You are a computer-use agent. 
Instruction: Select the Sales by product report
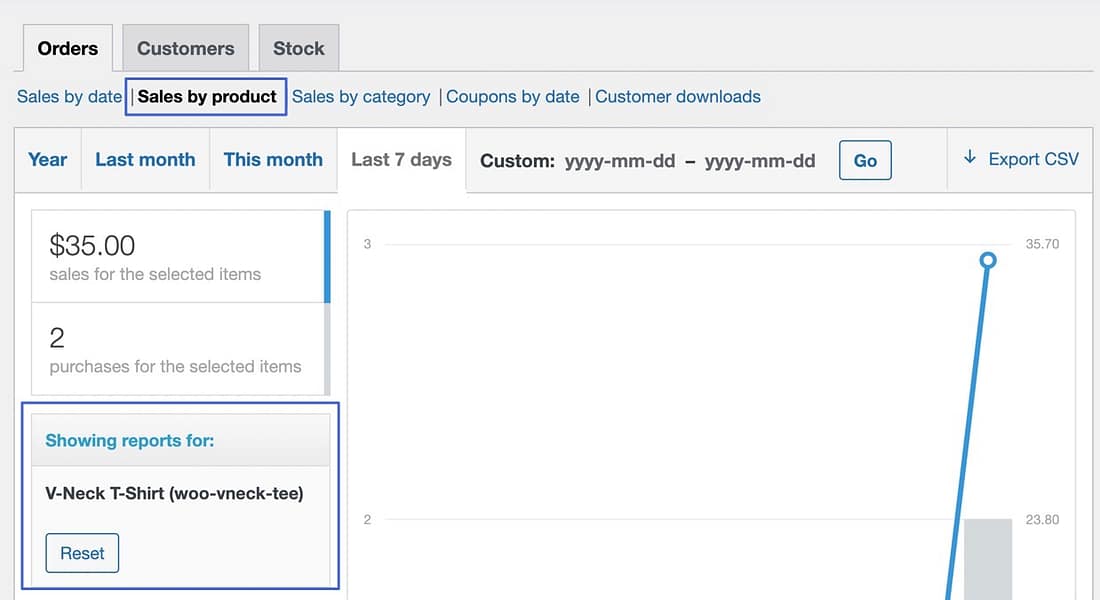coord(205,97)
